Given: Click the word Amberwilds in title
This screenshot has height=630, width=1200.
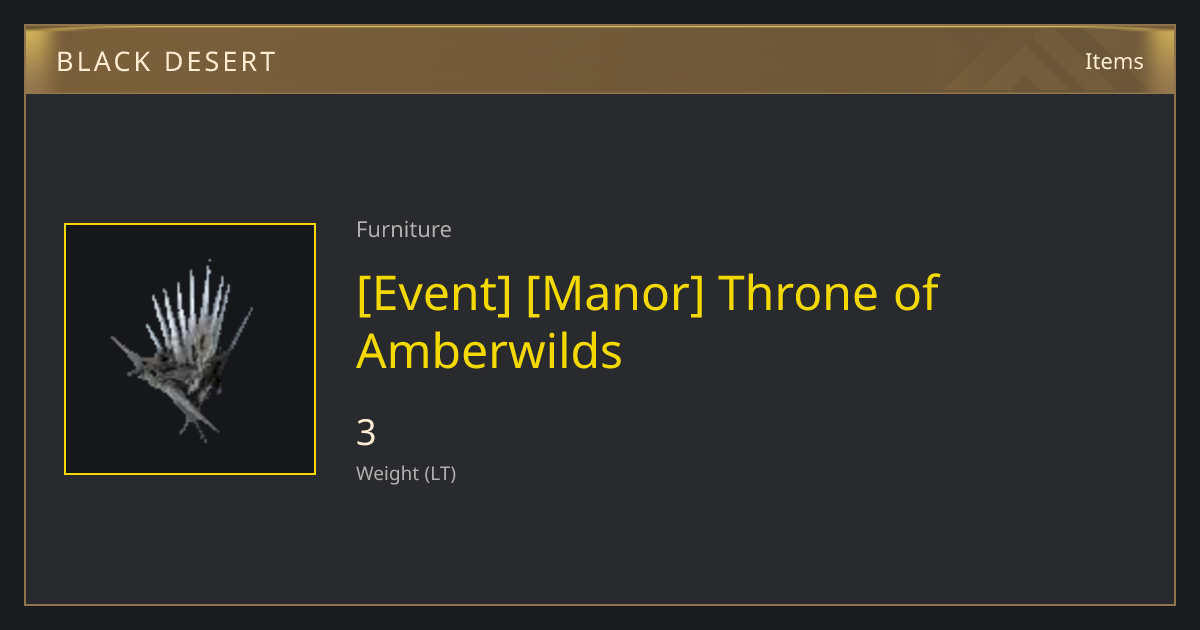Looking at the screenshot, I should coord(489,352).
